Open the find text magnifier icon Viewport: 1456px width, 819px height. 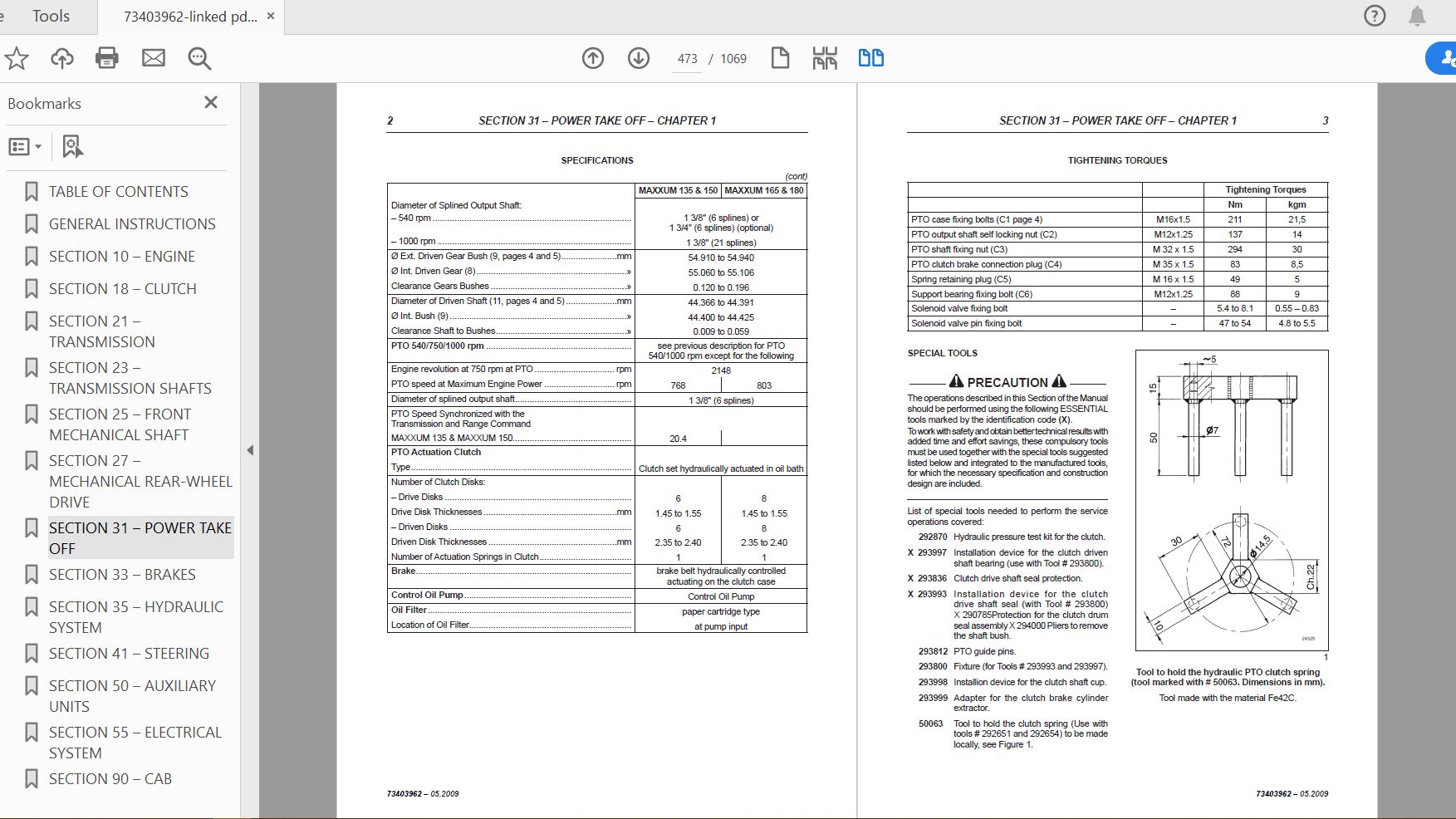pos(199,58)
